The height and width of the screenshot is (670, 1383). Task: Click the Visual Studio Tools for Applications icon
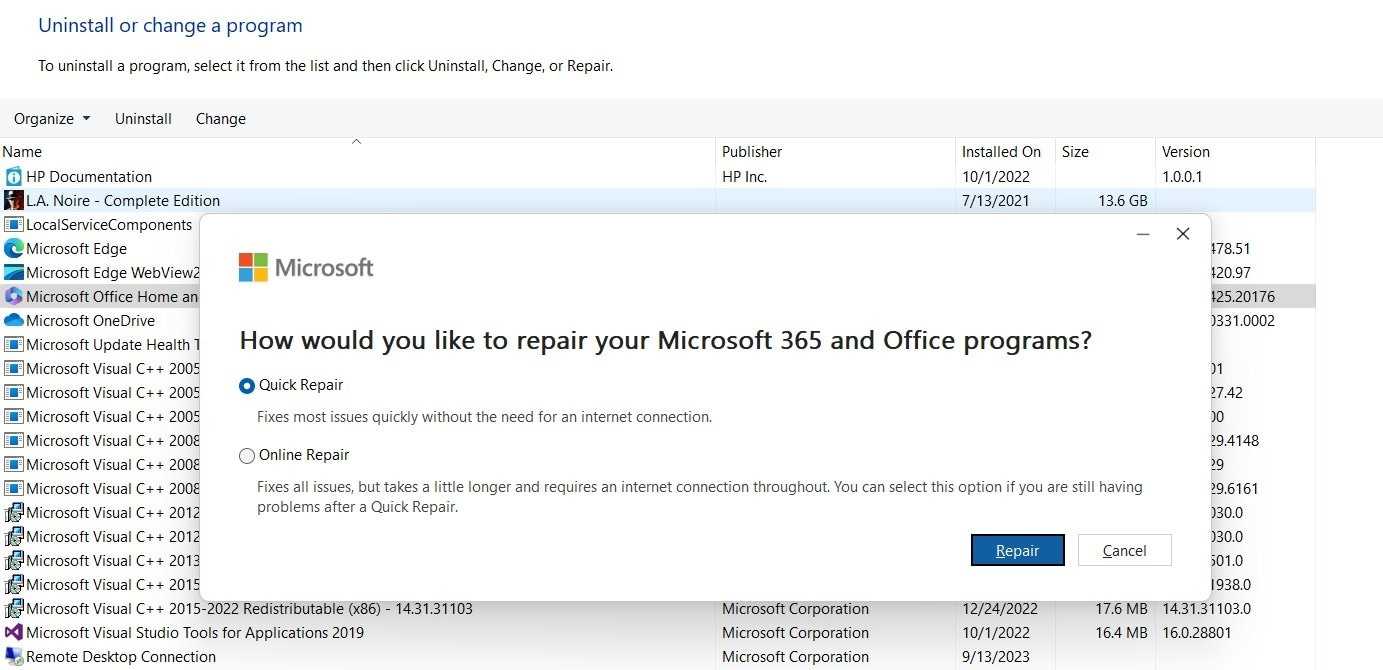point(13,633)
